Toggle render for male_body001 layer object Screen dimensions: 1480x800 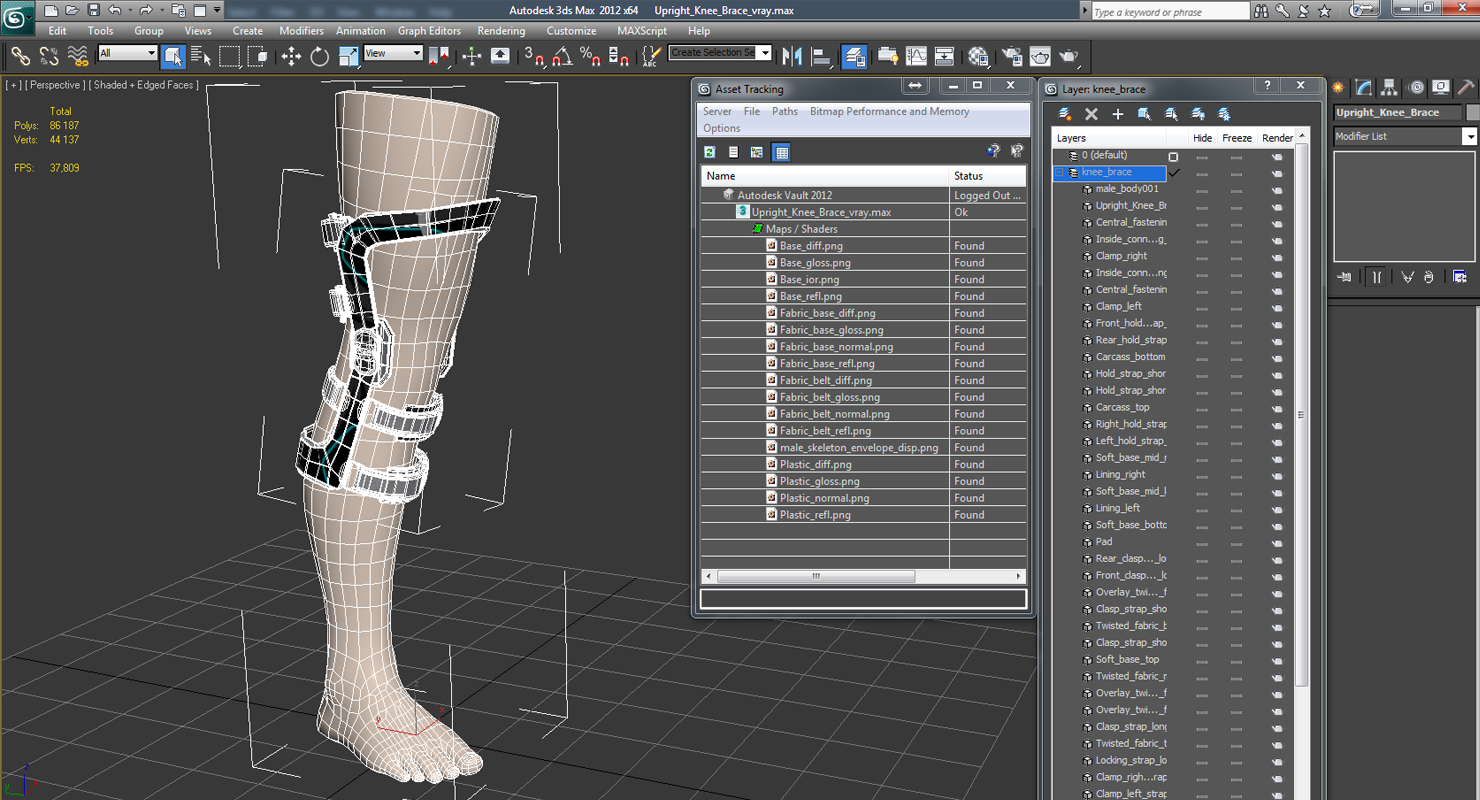click(1277, 189)
